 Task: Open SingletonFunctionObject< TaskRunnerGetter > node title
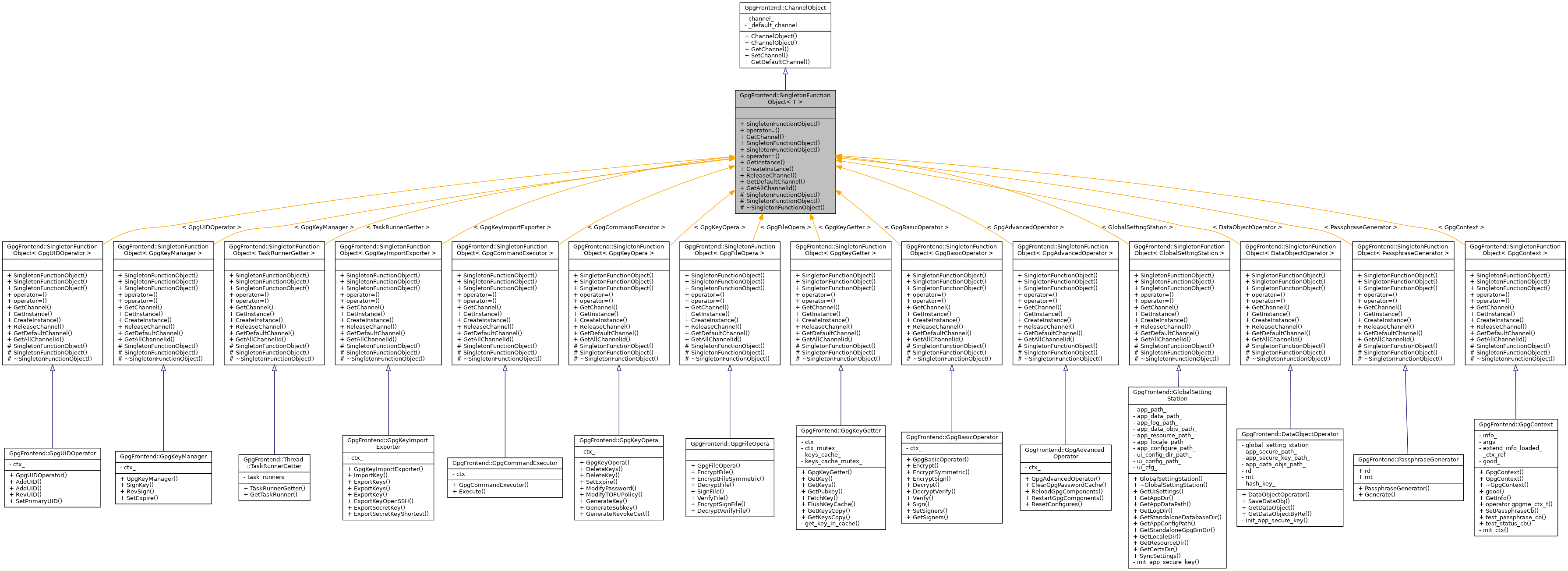coord(274,250)
